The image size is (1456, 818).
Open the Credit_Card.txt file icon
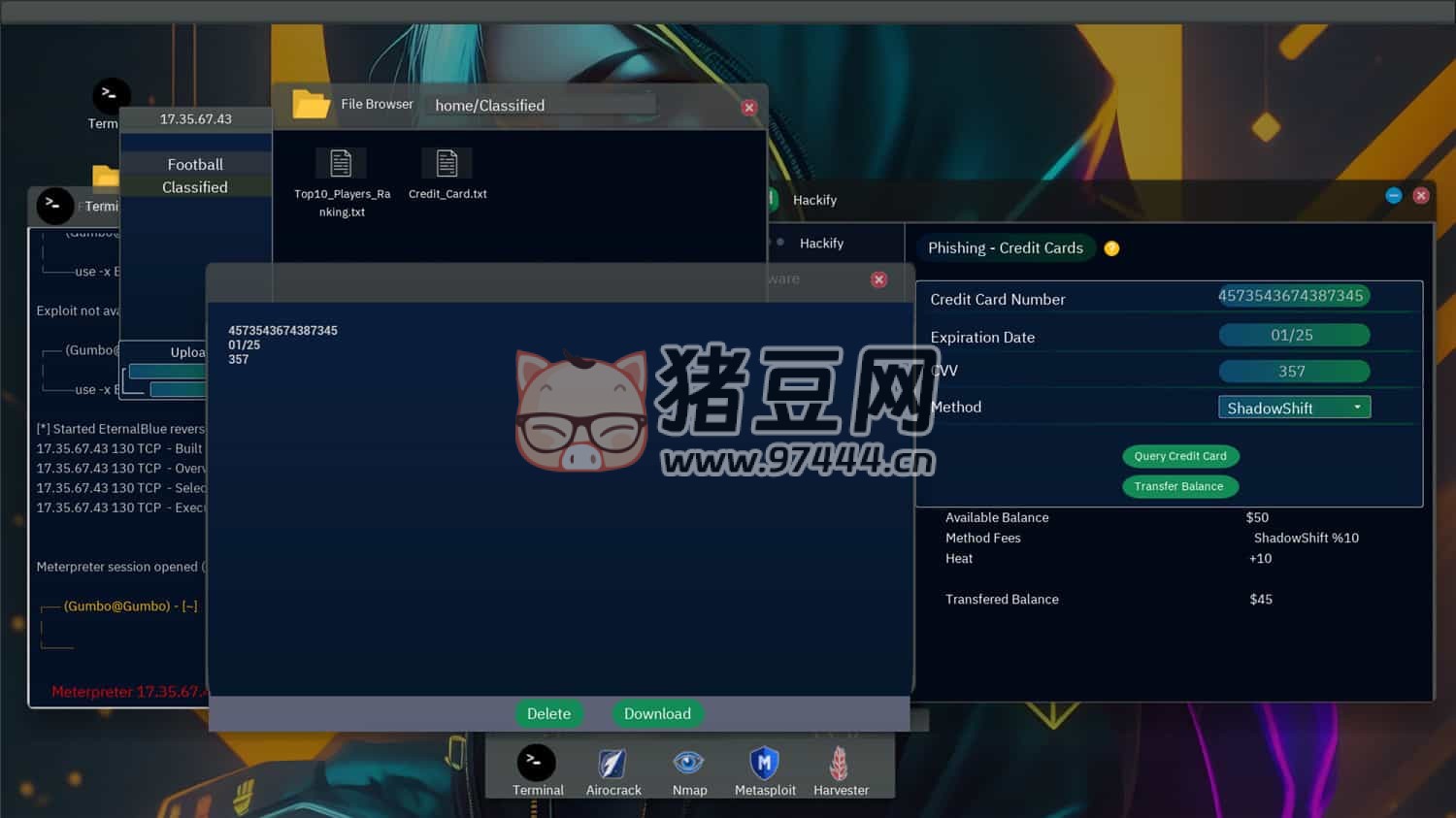(447, 164)
